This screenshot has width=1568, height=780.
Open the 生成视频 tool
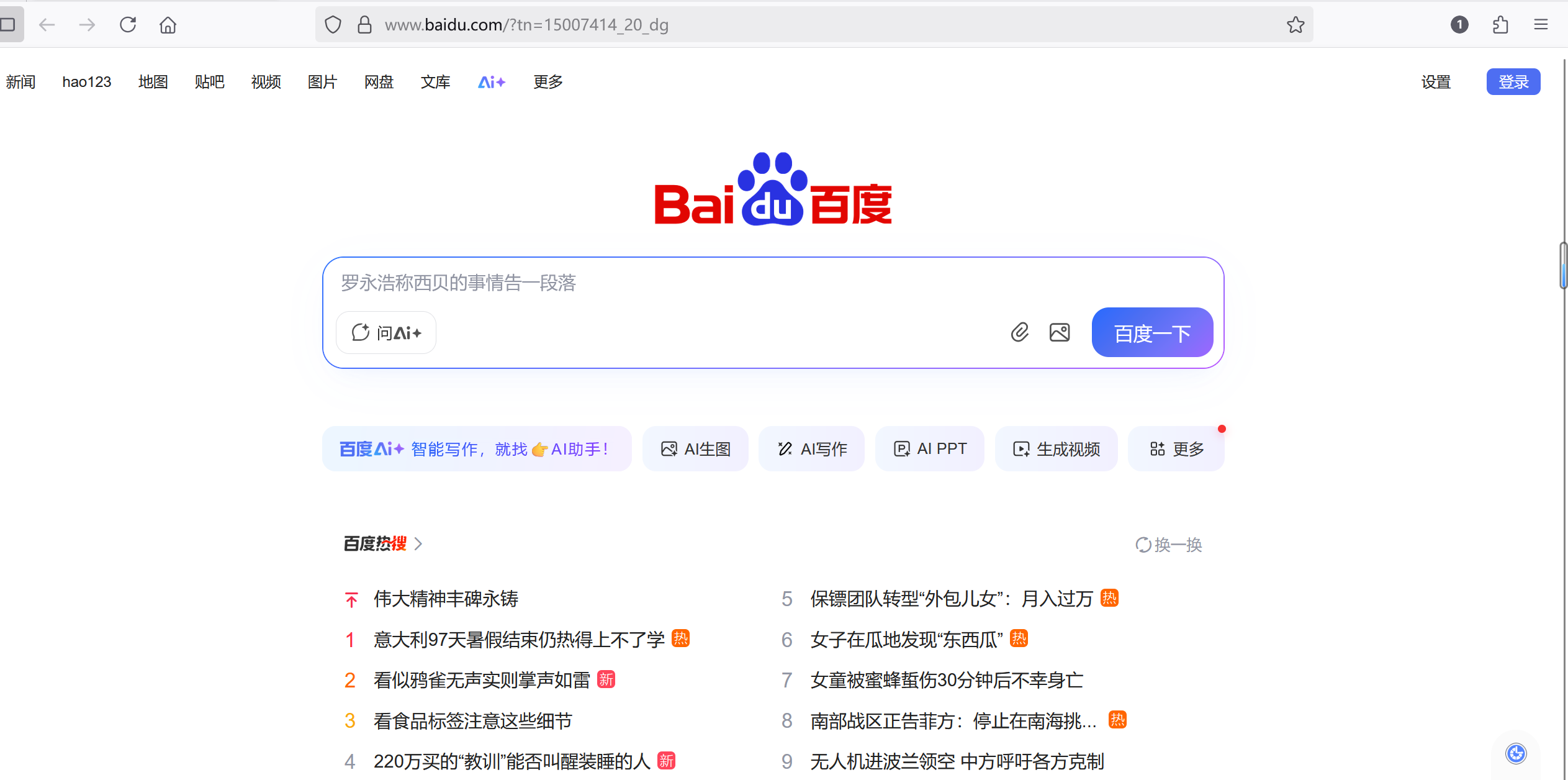1056,448
